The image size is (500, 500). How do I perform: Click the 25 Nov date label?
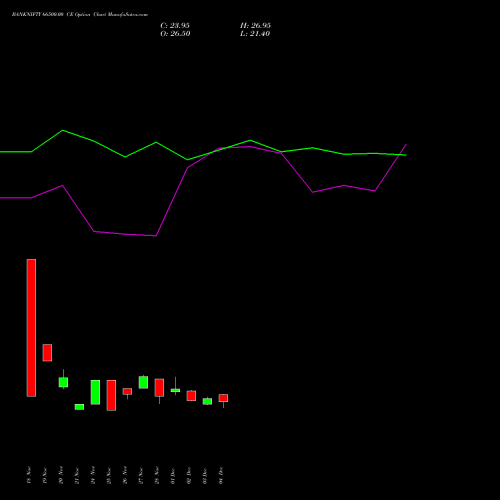(x=109, y=475)
